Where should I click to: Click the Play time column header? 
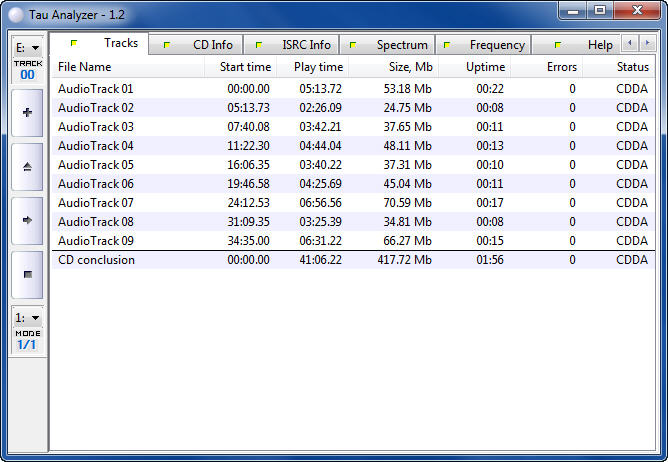(x=320, y=67)
